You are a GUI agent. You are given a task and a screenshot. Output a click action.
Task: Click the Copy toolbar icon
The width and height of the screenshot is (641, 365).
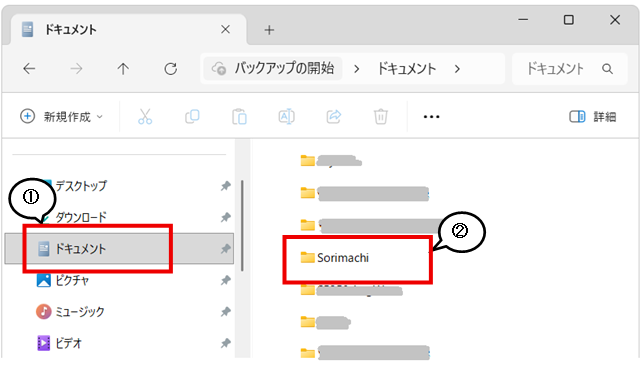click(x=192, y=116)
